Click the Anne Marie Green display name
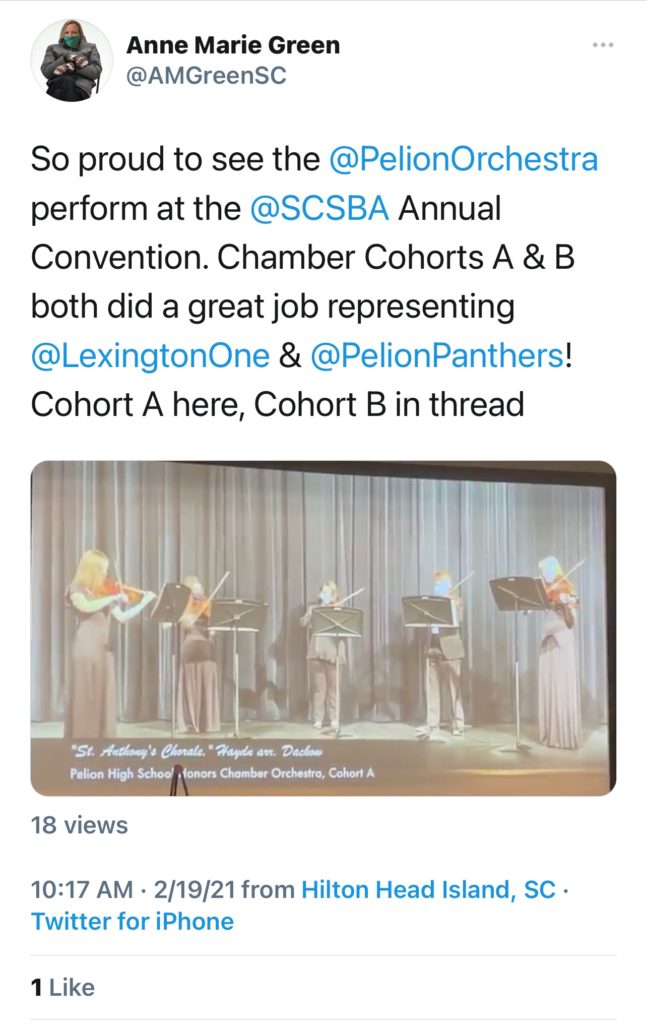The width and height of the screenshot is (647, 1024). click(233, 45)
